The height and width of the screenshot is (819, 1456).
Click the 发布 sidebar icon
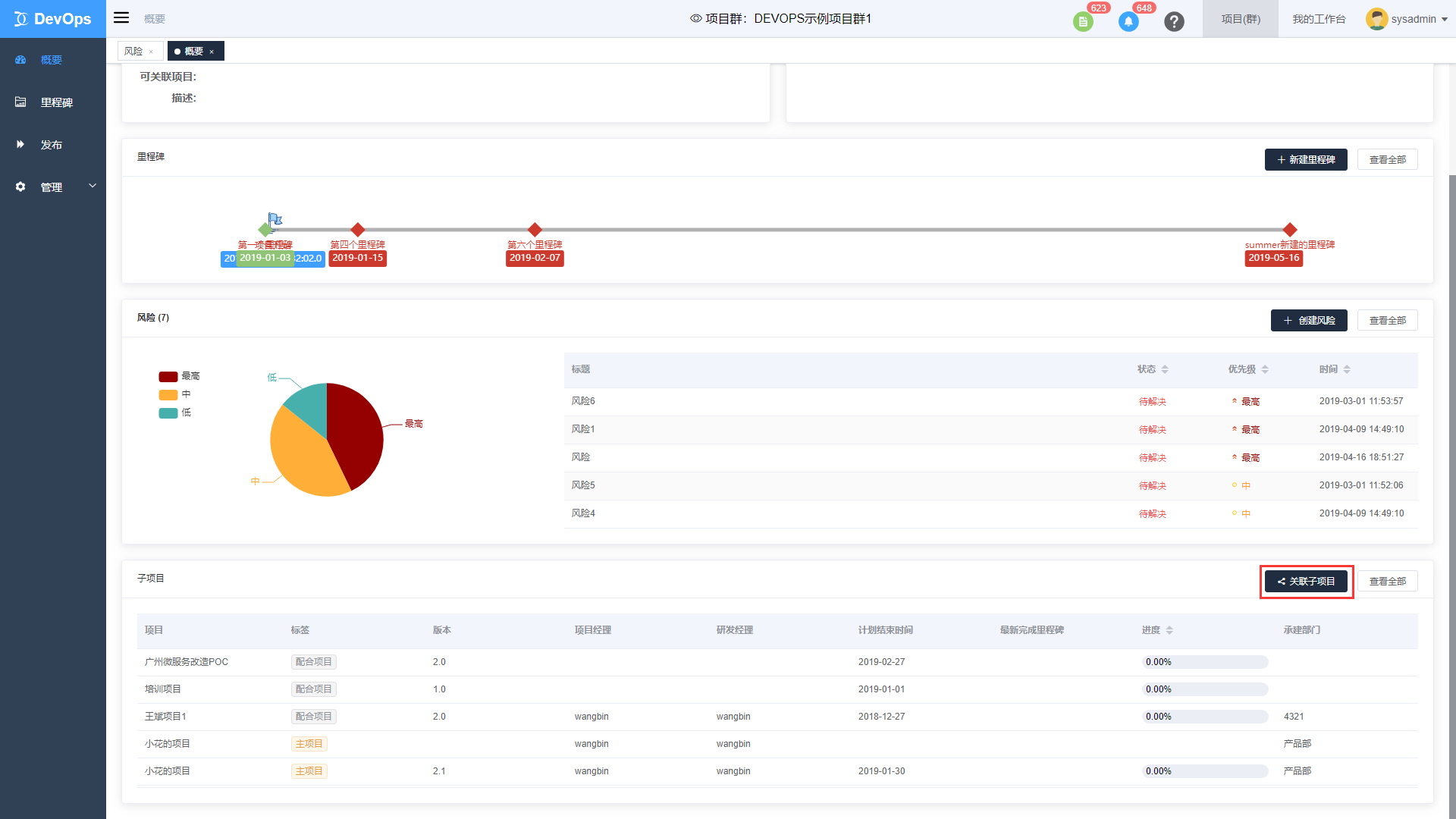[20, 144]
